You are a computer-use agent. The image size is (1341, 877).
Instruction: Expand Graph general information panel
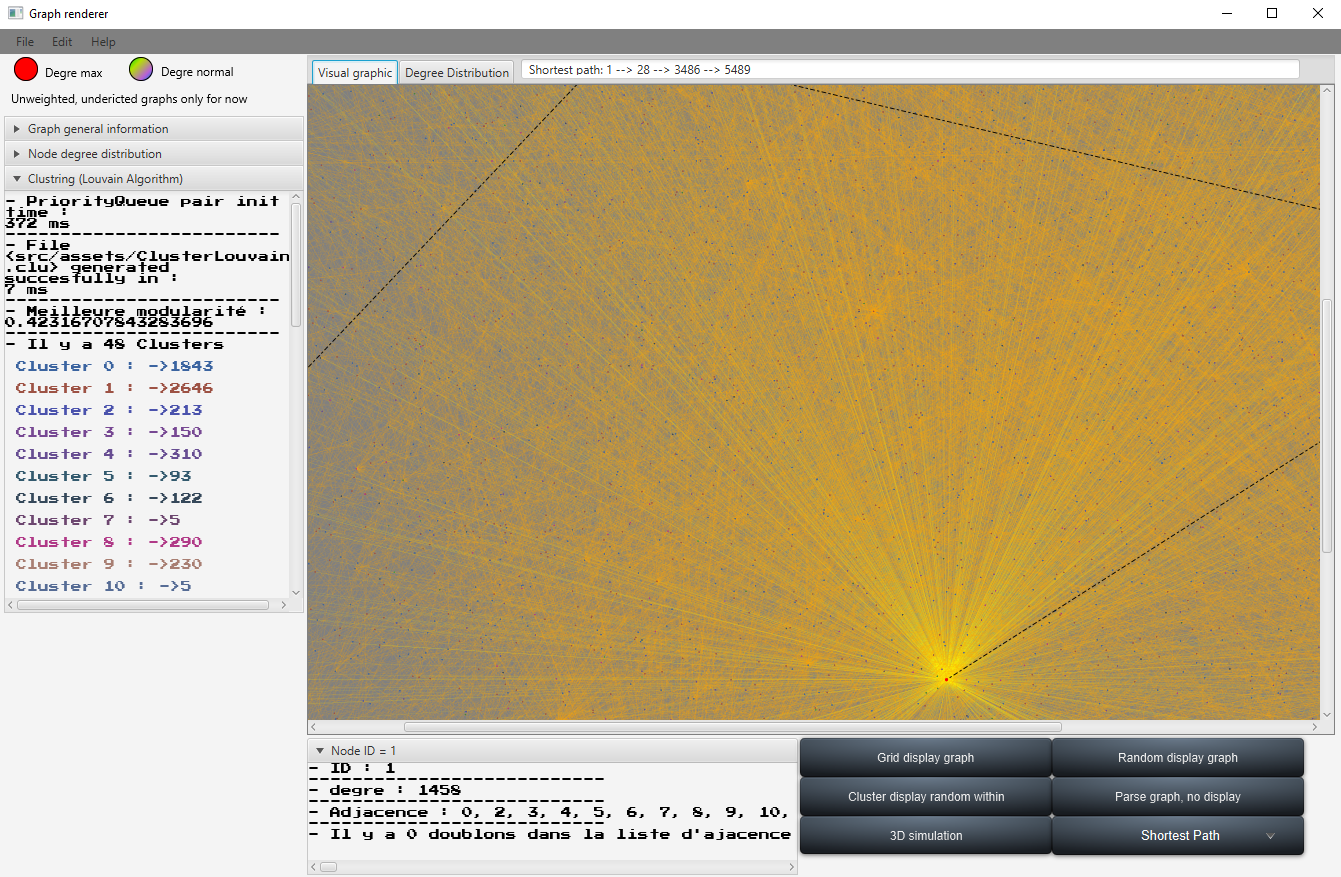coord(154,129)
